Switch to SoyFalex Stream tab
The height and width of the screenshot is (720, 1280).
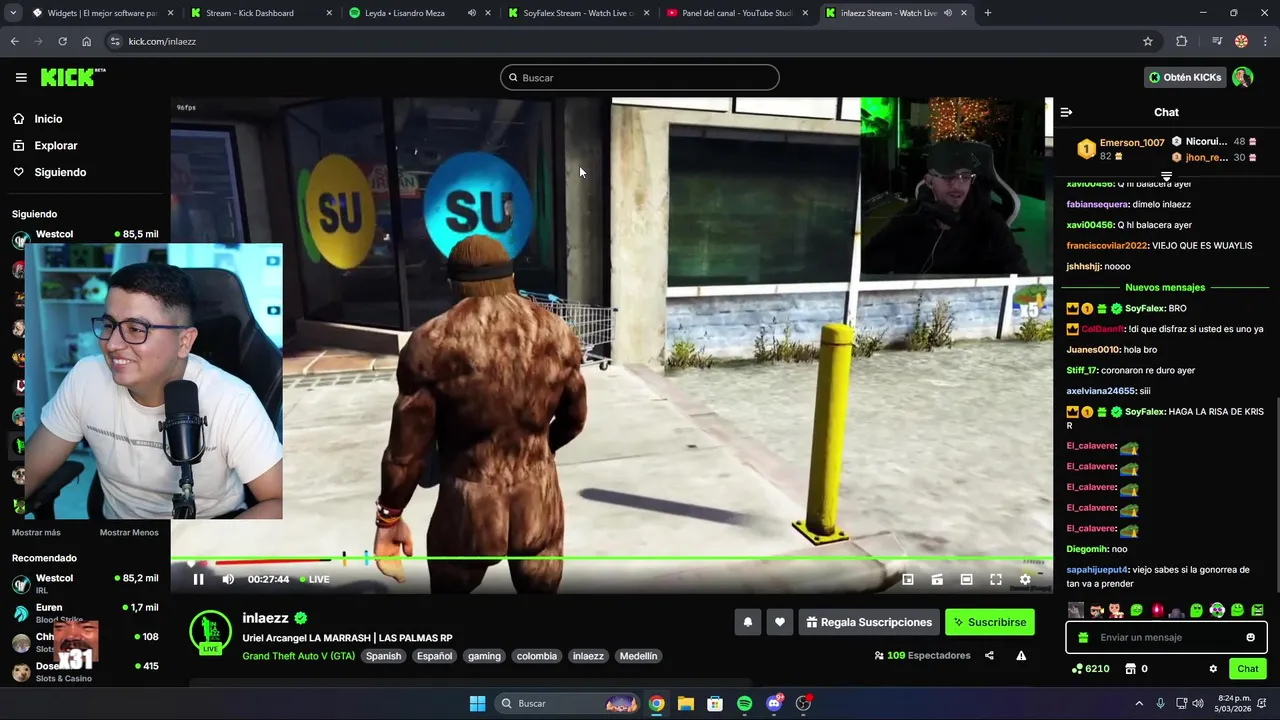tap(577, 13)
